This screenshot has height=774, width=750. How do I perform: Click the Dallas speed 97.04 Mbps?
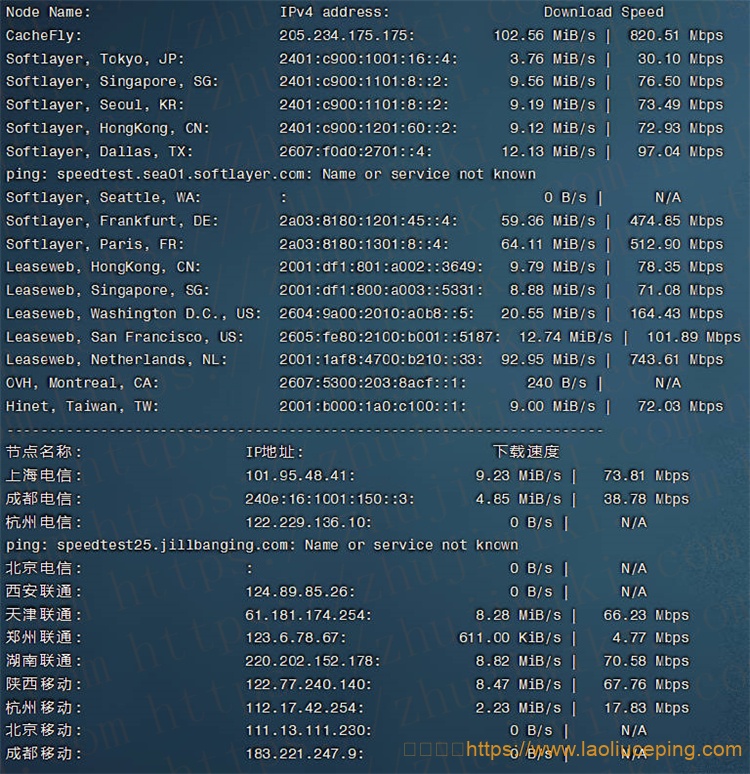680,152
